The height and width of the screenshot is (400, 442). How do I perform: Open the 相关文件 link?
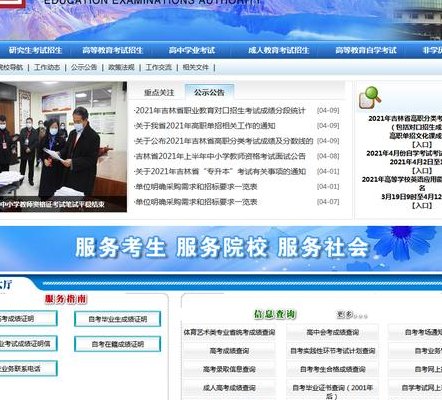point(196,67)
